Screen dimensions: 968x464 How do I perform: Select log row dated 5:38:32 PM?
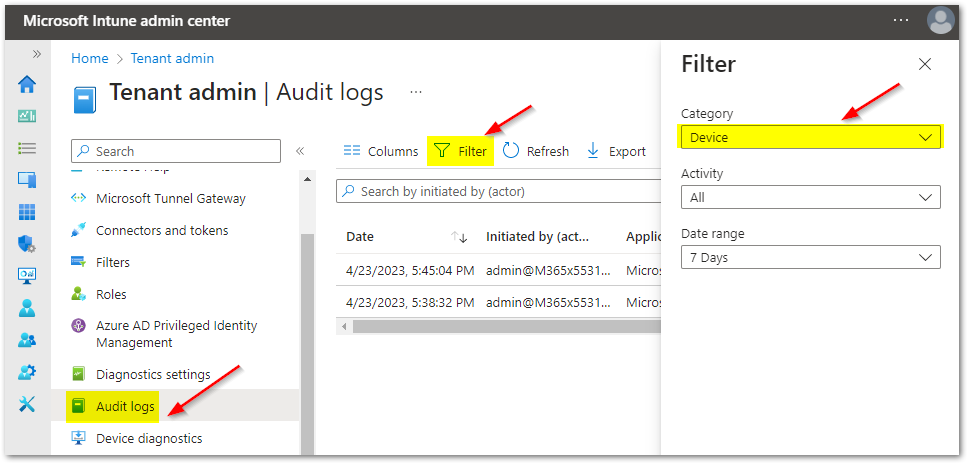498,302
